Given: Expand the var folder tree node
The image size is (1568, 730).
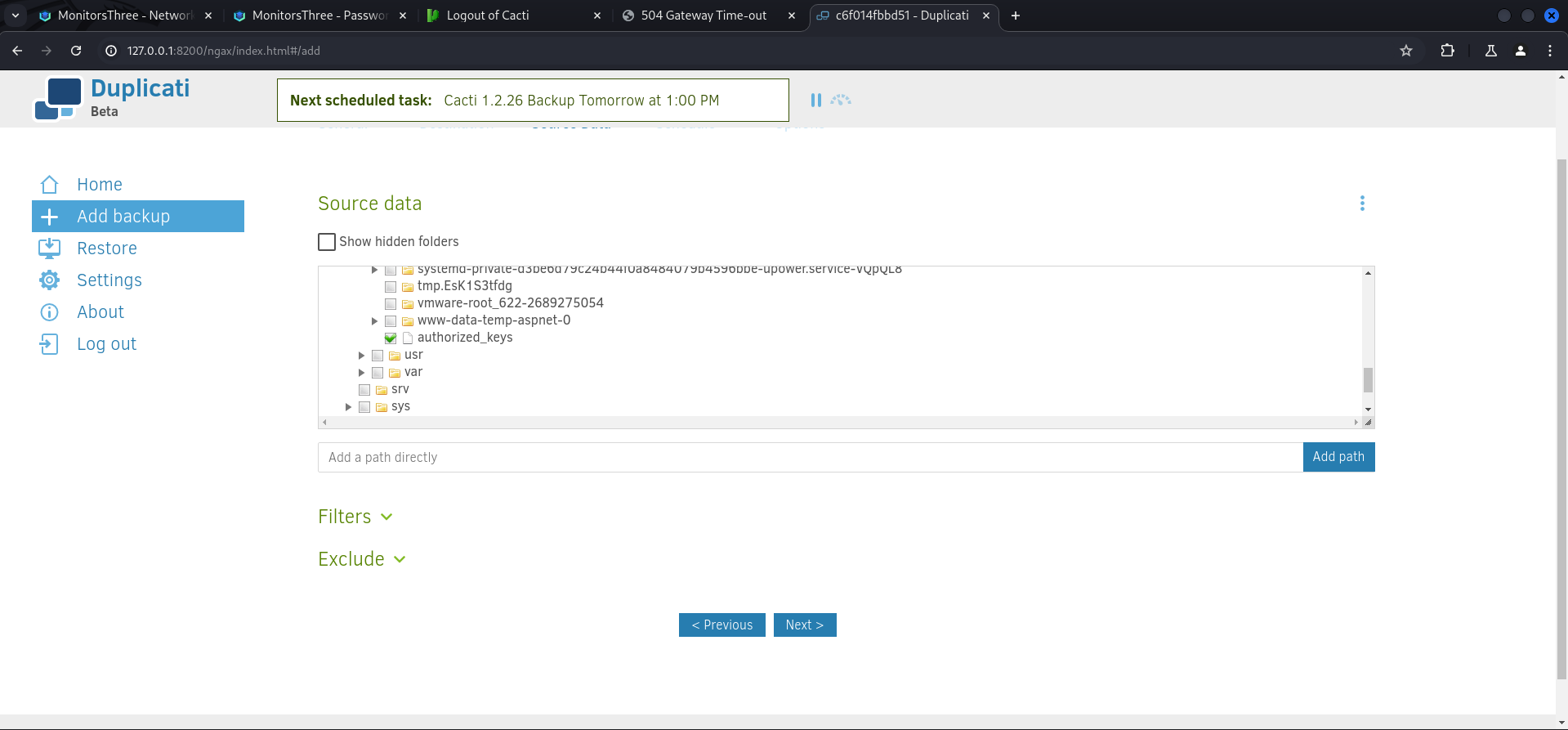Looking at the screenshot, I should pos(361,373).
